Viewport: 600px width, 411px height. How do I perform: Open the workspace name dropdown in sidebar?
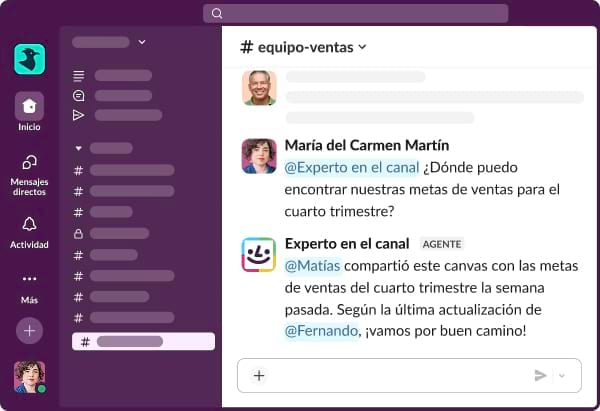click(142, 42)
